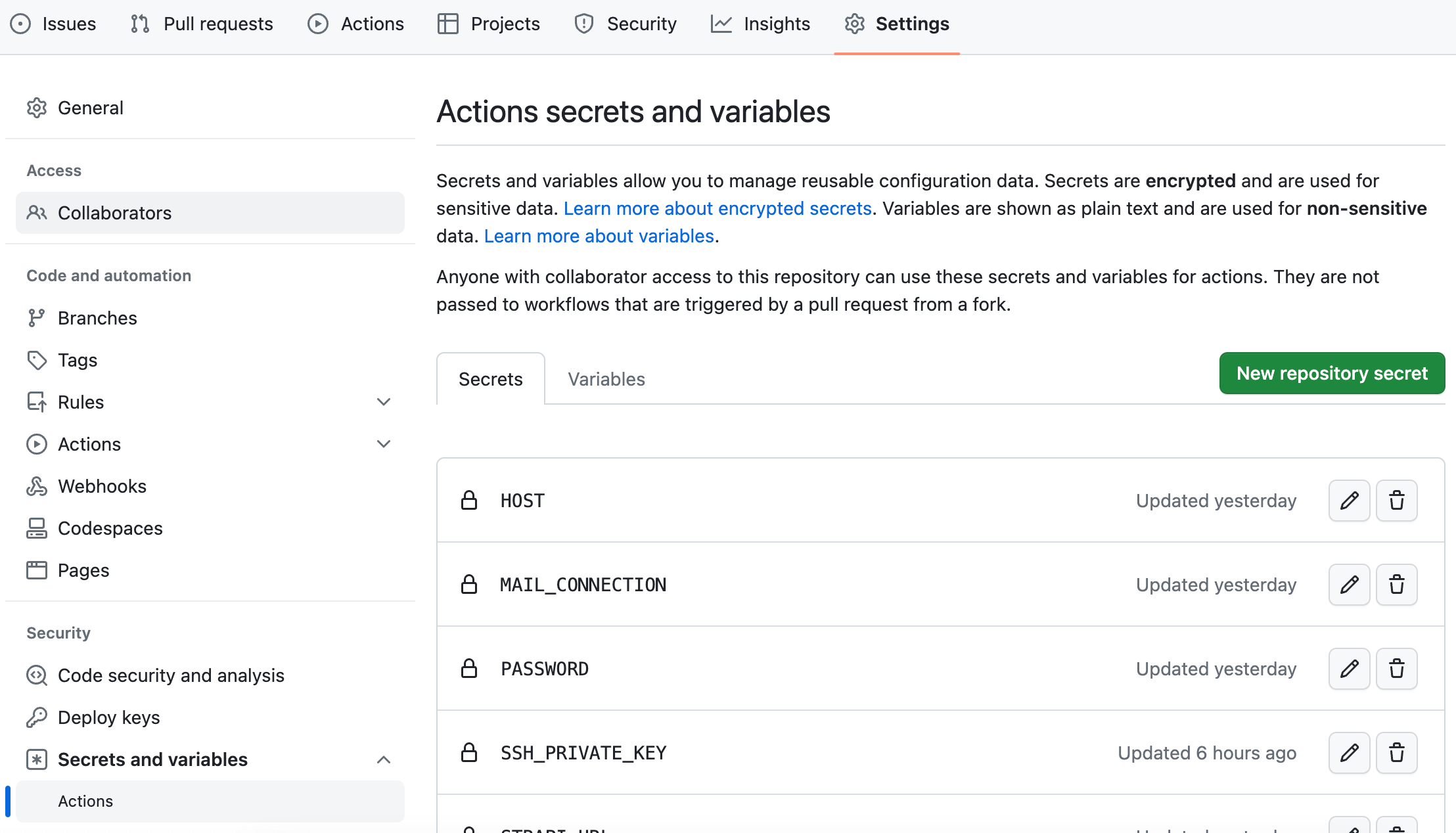The image size is (1456, 833).
Task: Click the lock icon next to HOST
Action: coord(469,500)
